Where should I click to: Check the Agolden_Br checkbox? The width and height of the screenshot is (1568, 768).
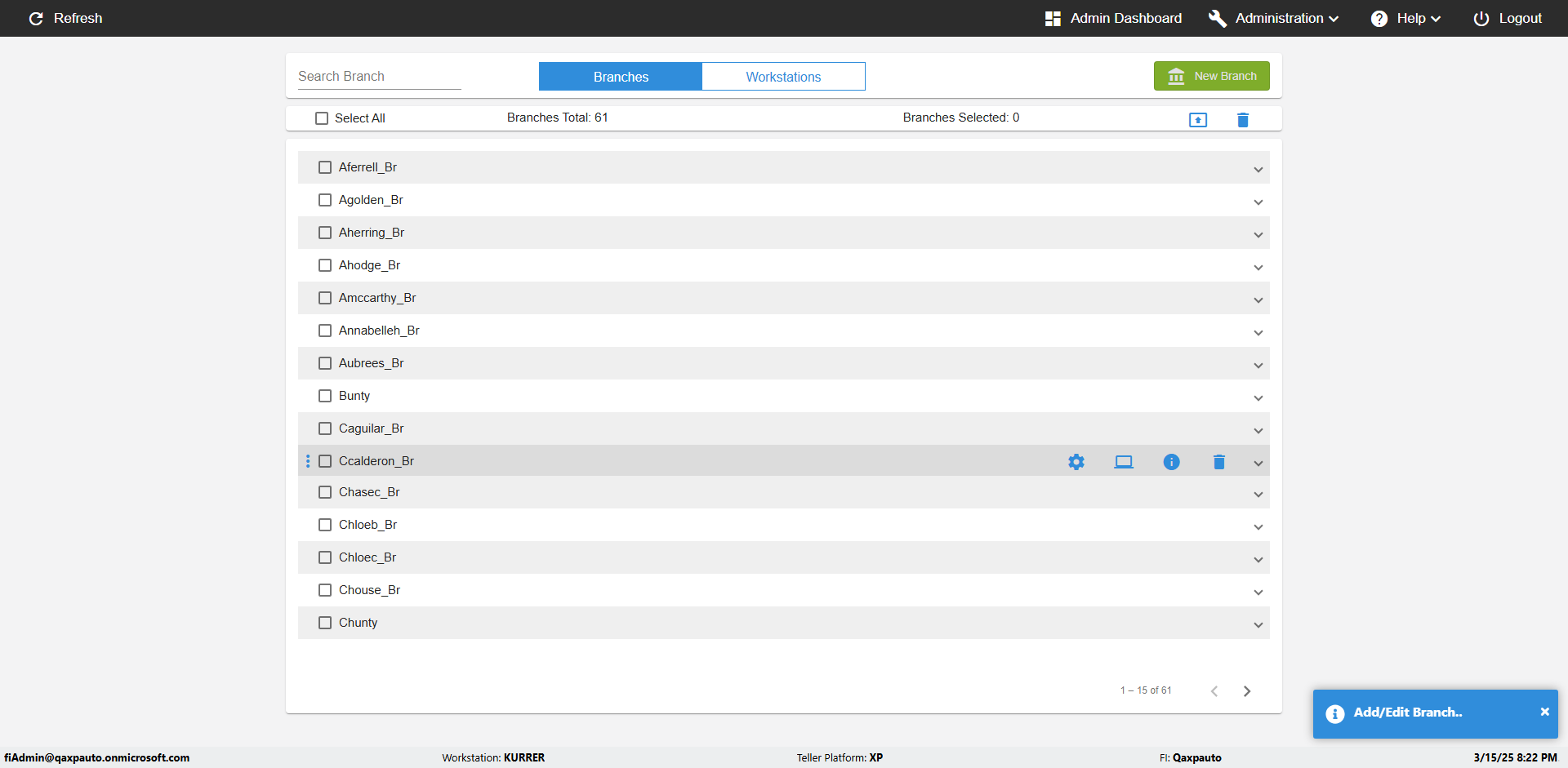(x=325, y=200)
